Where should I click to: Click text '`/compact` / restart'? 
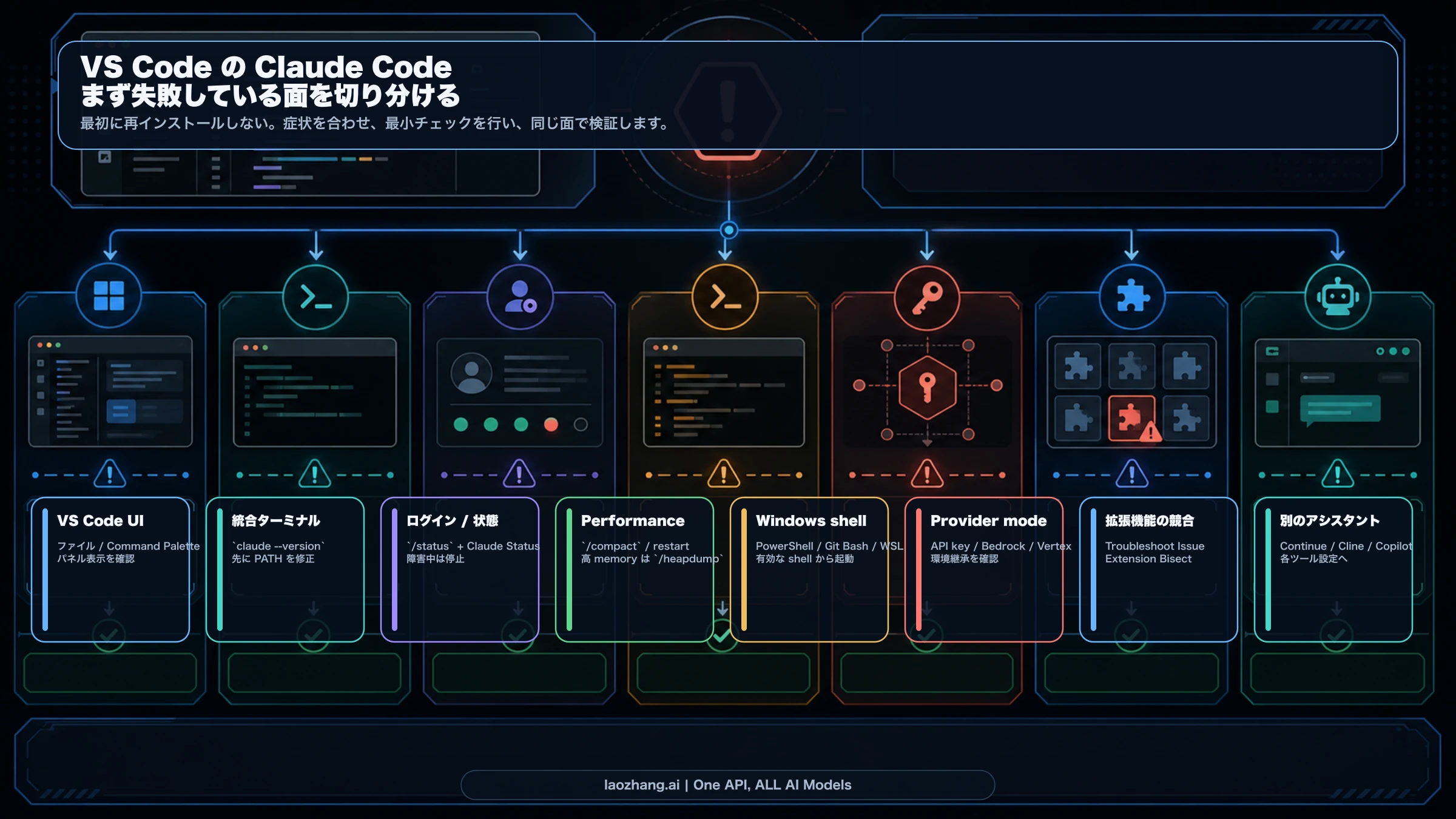(635, 546)
